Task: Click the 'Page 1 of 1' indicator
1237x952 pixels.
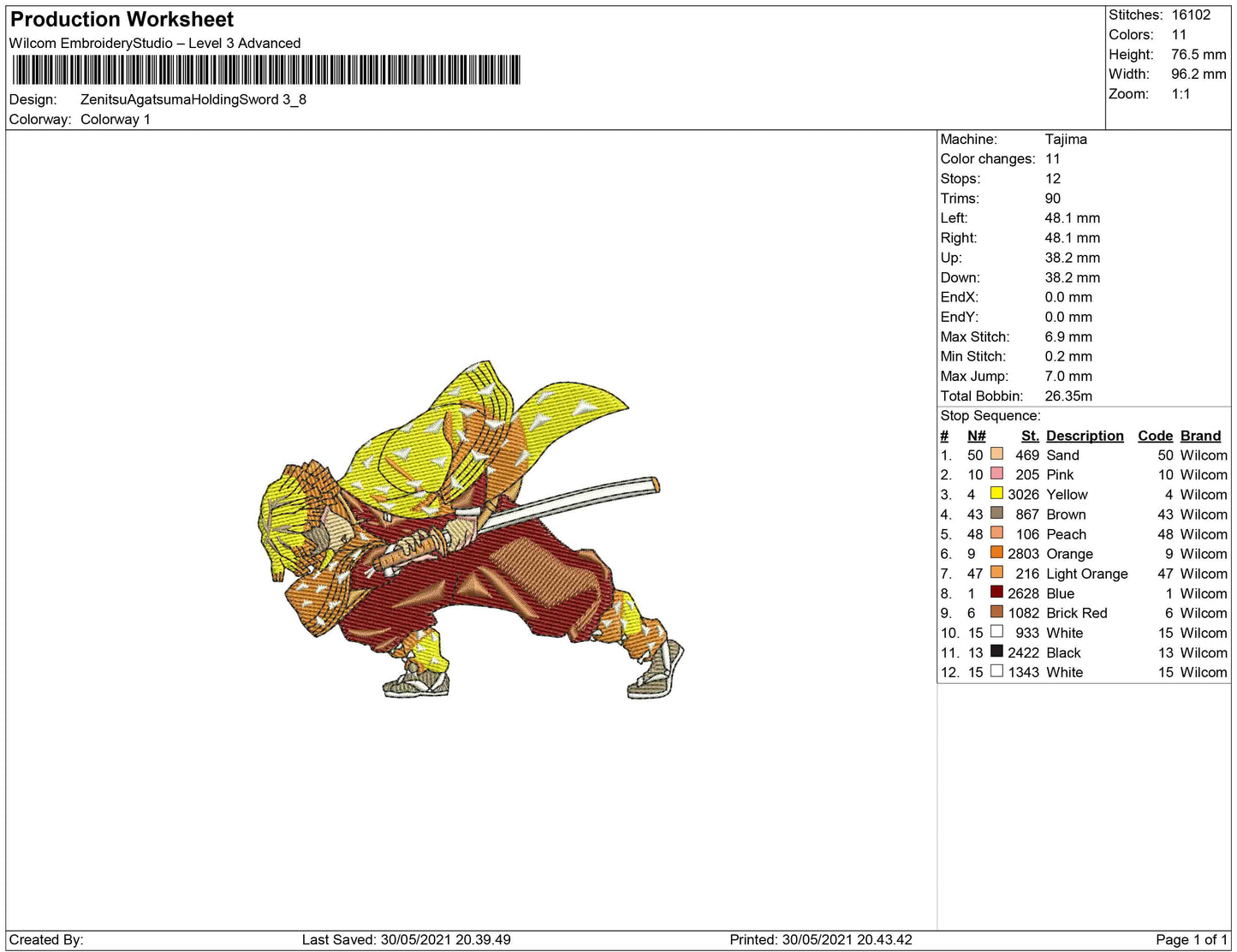Action: 1192,939
